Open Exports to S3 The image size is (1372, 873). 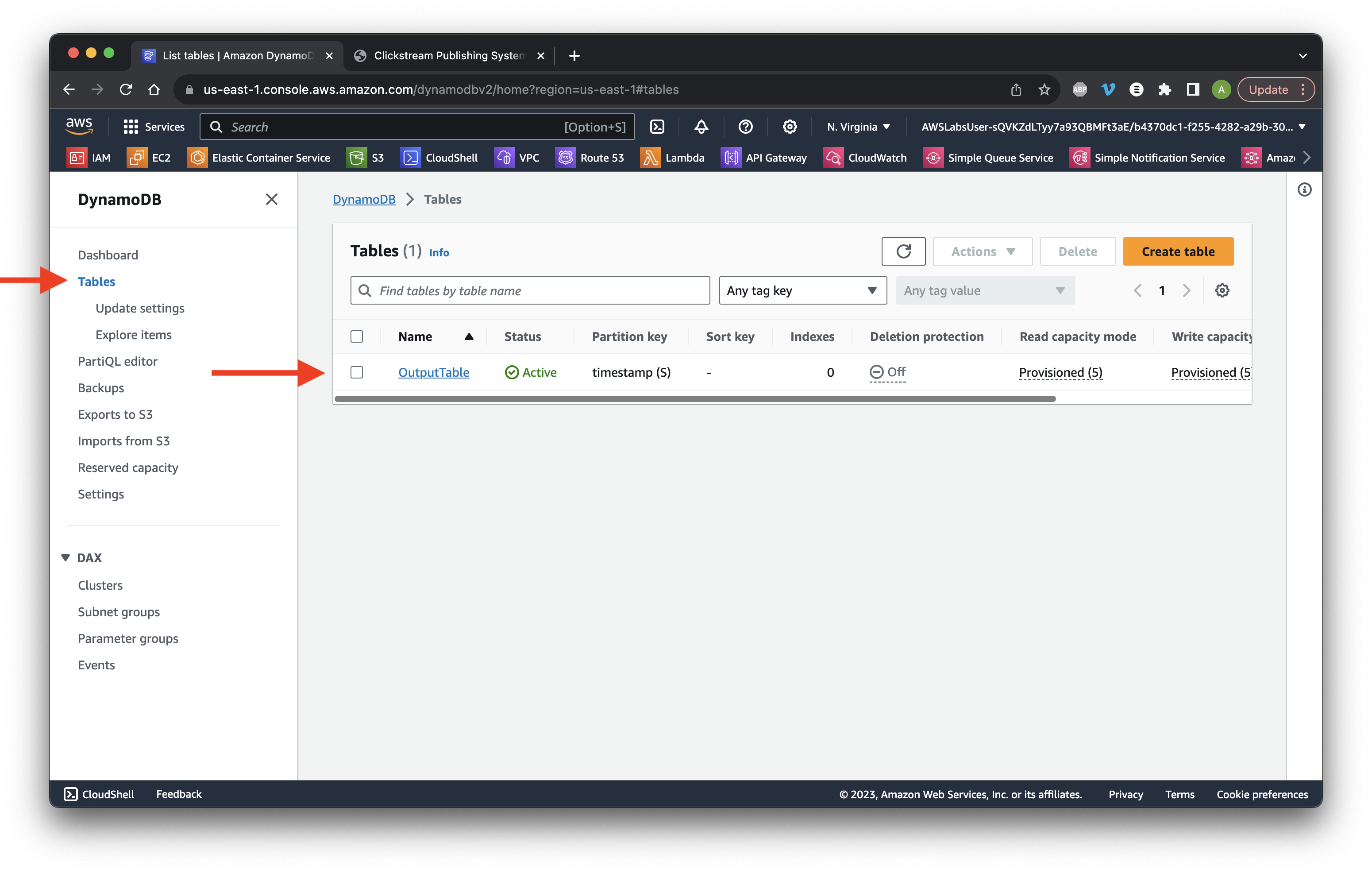115,414
